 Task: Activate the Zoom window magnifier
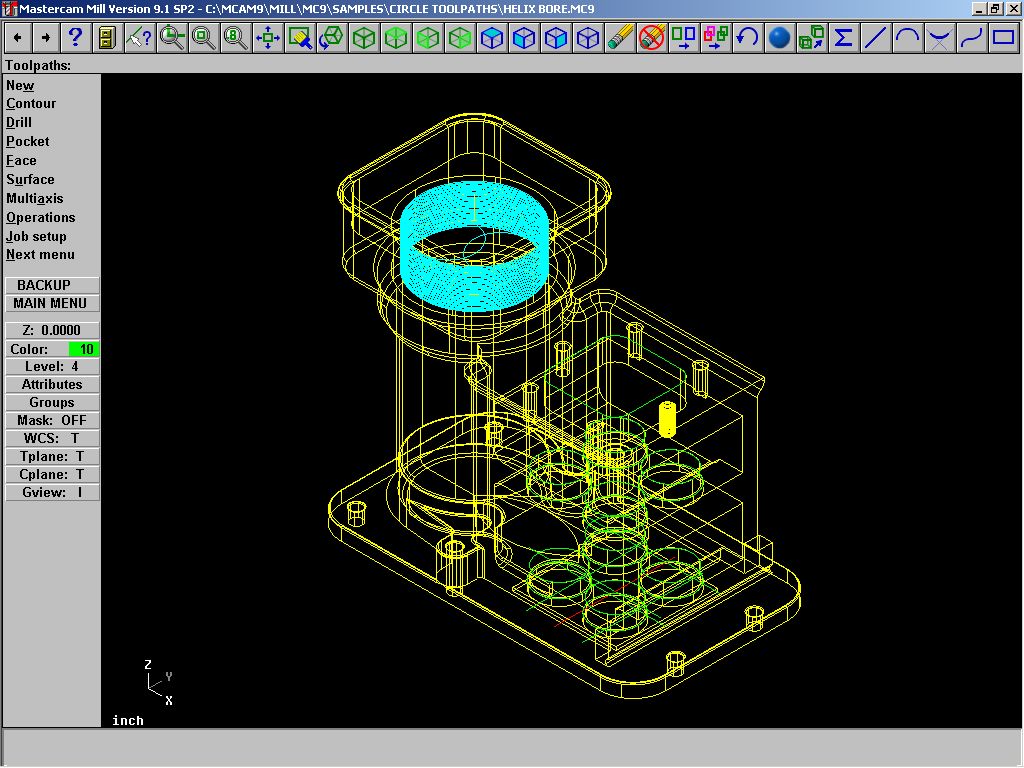171,38
